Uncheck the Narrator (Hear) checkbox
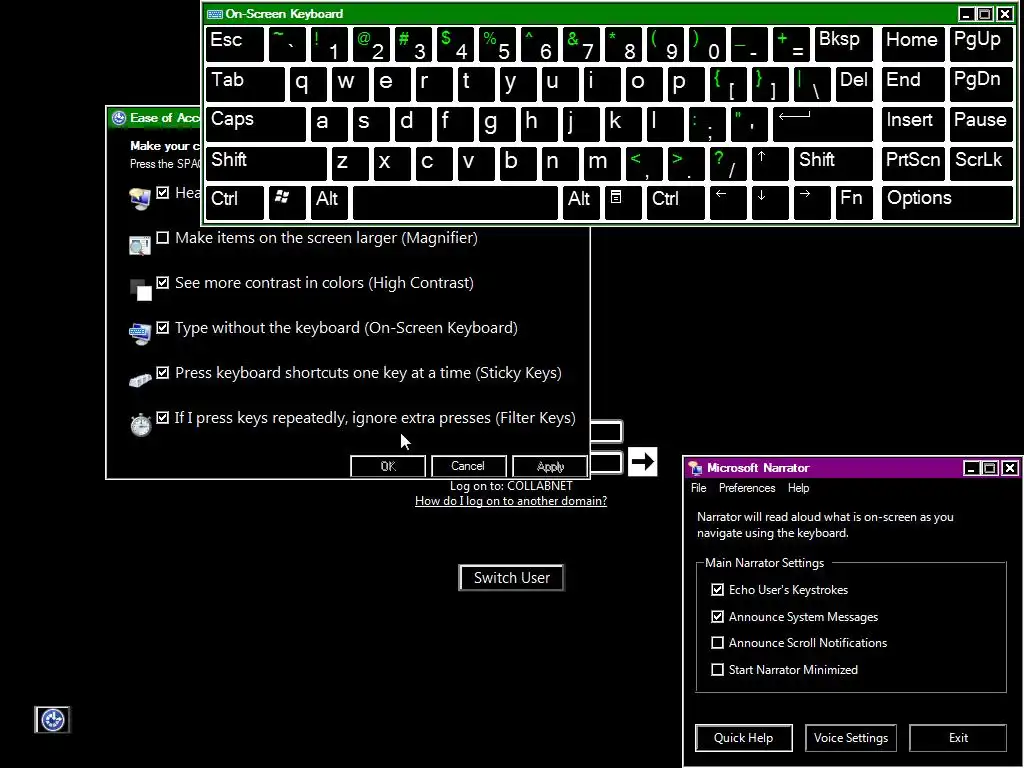The image size is (1024, 768). tap(163, 193)
